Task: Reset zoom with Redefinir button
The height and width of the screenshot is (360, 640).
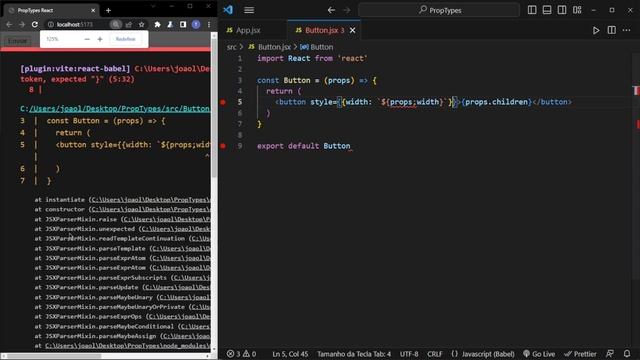Action: [125, 39]
